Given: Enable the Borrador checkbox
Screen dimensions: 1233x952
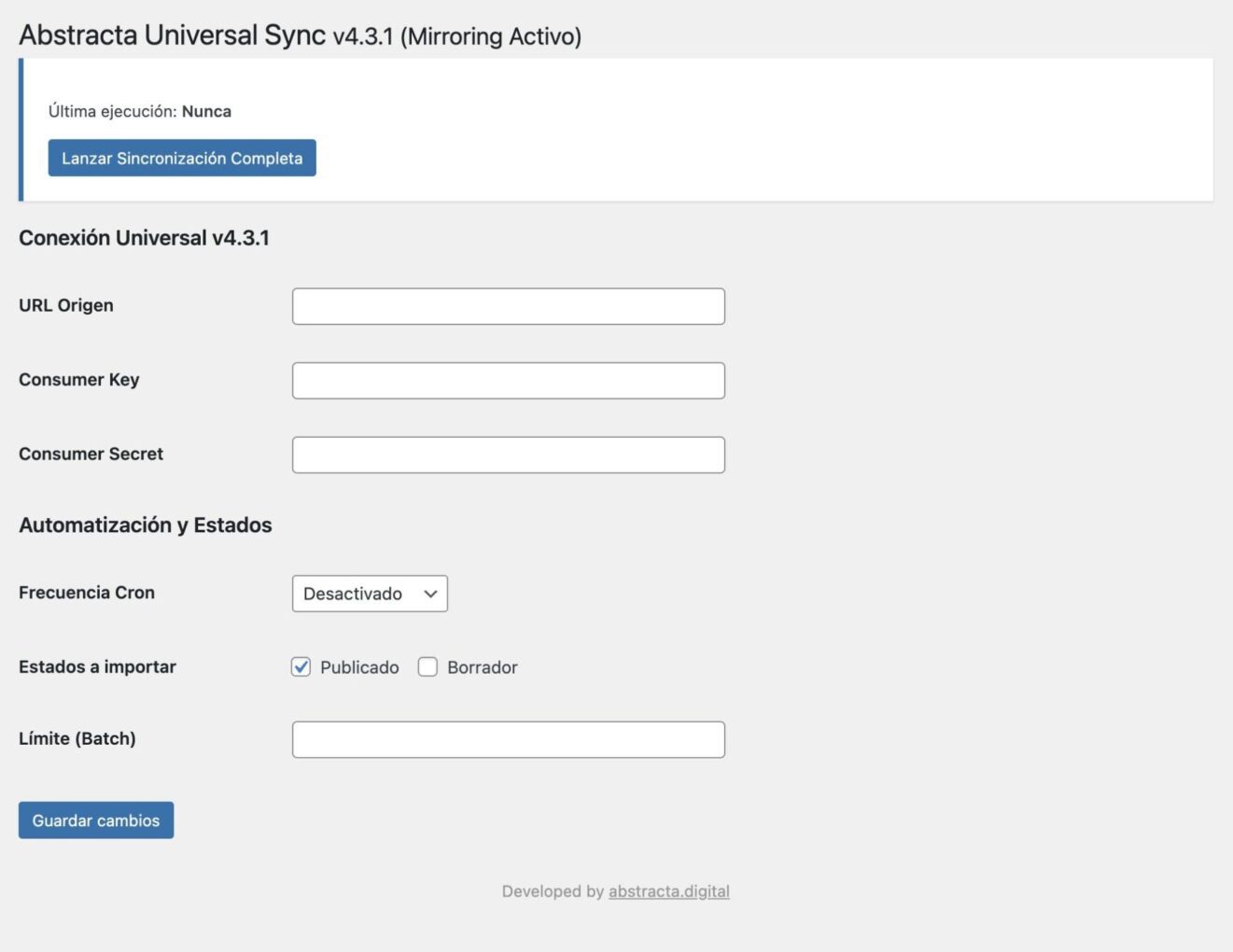Looking at the screenshot, I should click(427, 666).
